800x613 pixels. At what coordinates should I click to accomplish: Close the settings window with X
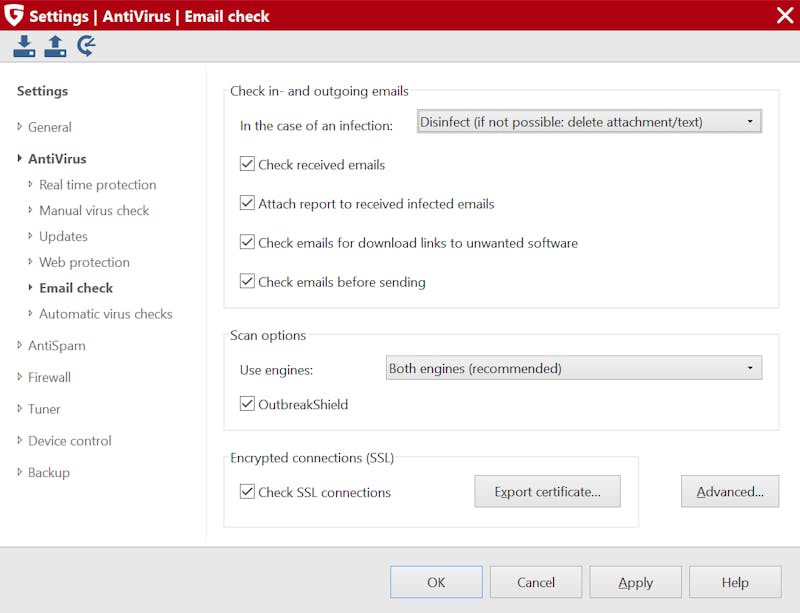785,15
